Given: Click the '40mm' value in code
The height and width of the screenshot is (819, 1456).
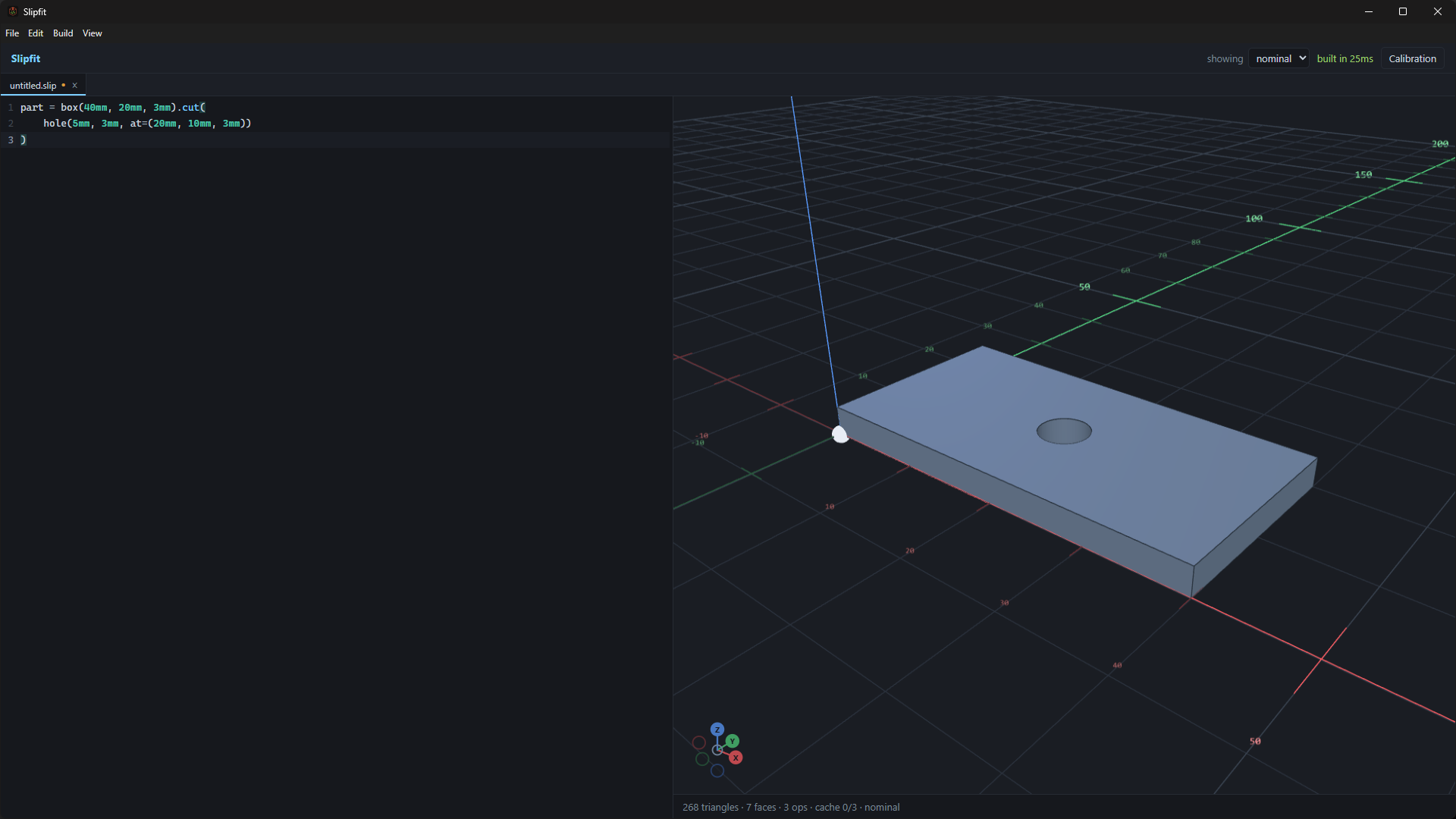Looking at the screenshot, I should click(x=96, y=108).
